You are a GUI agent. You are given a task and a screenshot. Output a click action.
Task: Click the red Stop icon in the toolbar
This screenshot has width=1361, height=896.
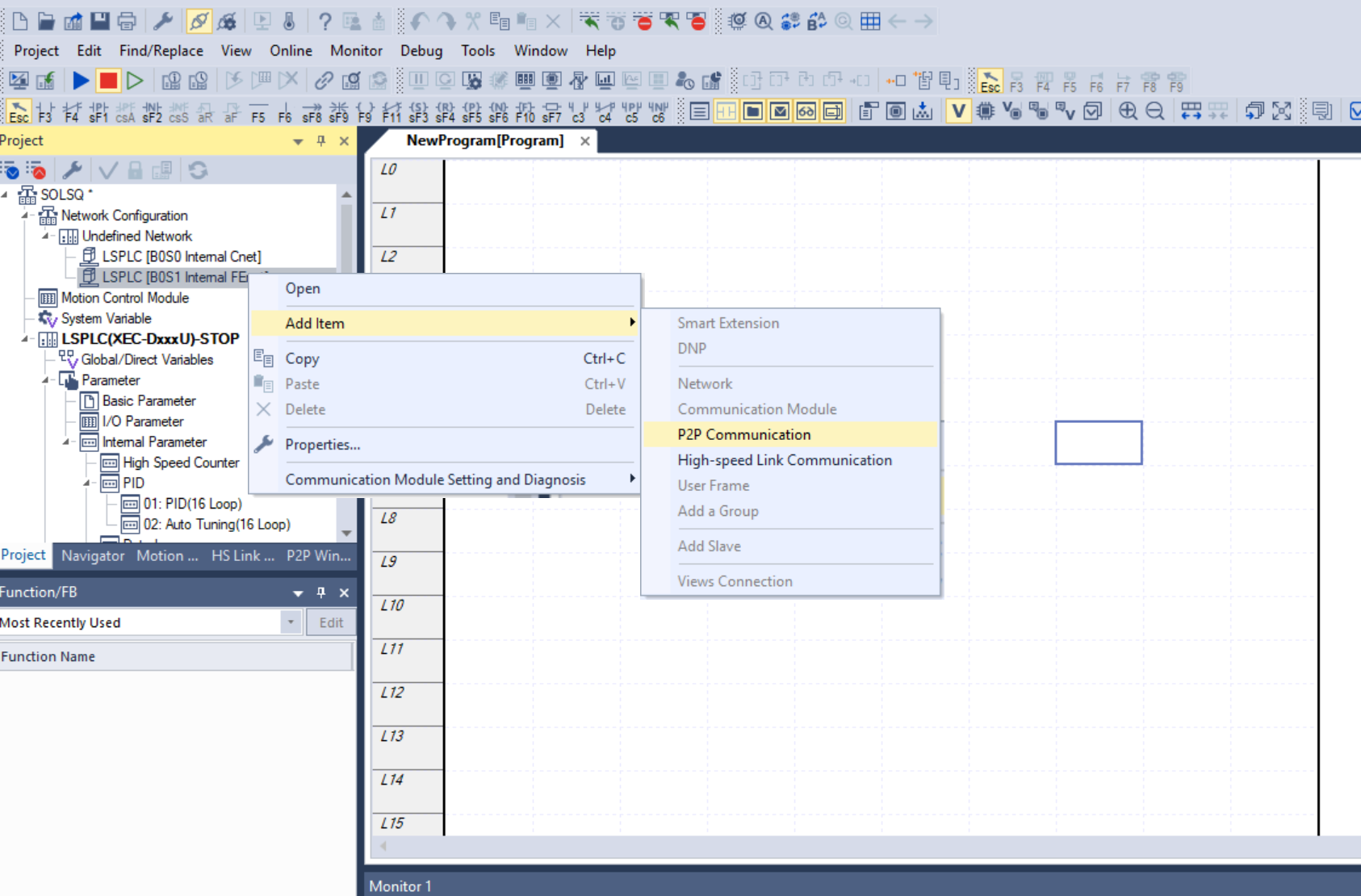[108, 80]
